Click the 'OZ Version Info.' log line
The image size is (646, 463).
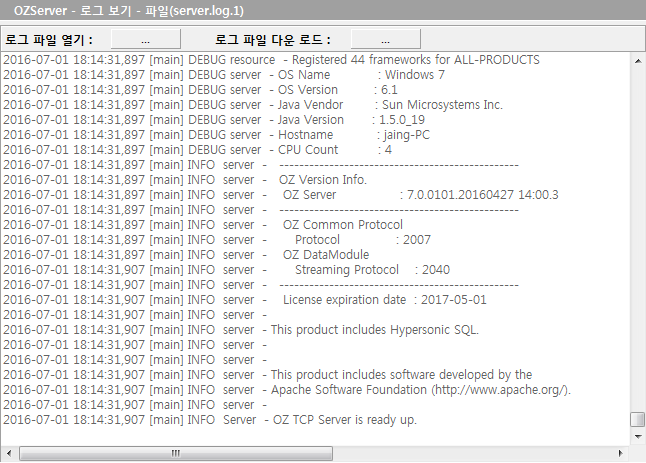(x=185, y=180)
